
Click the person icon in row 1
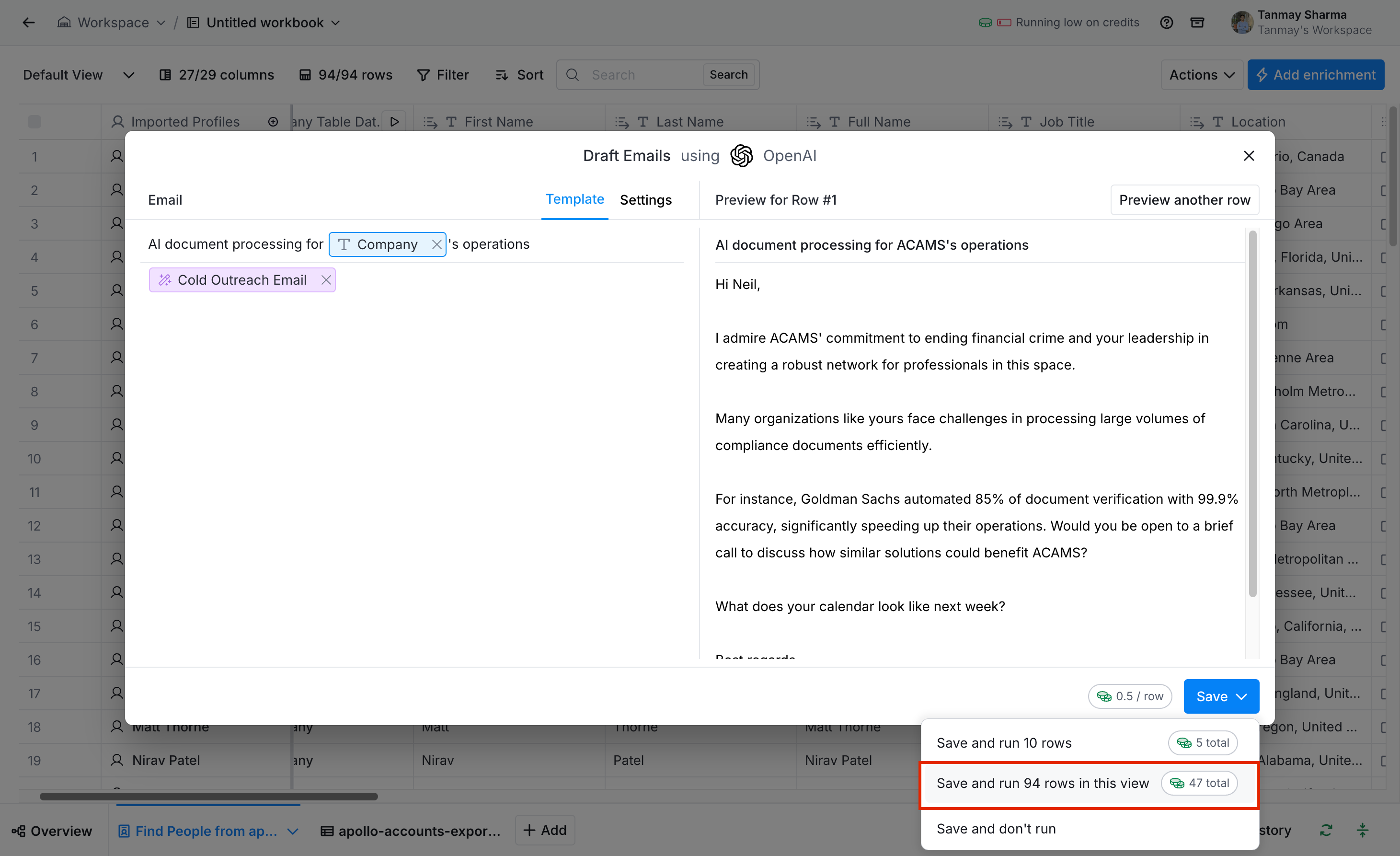click(116, 156)
